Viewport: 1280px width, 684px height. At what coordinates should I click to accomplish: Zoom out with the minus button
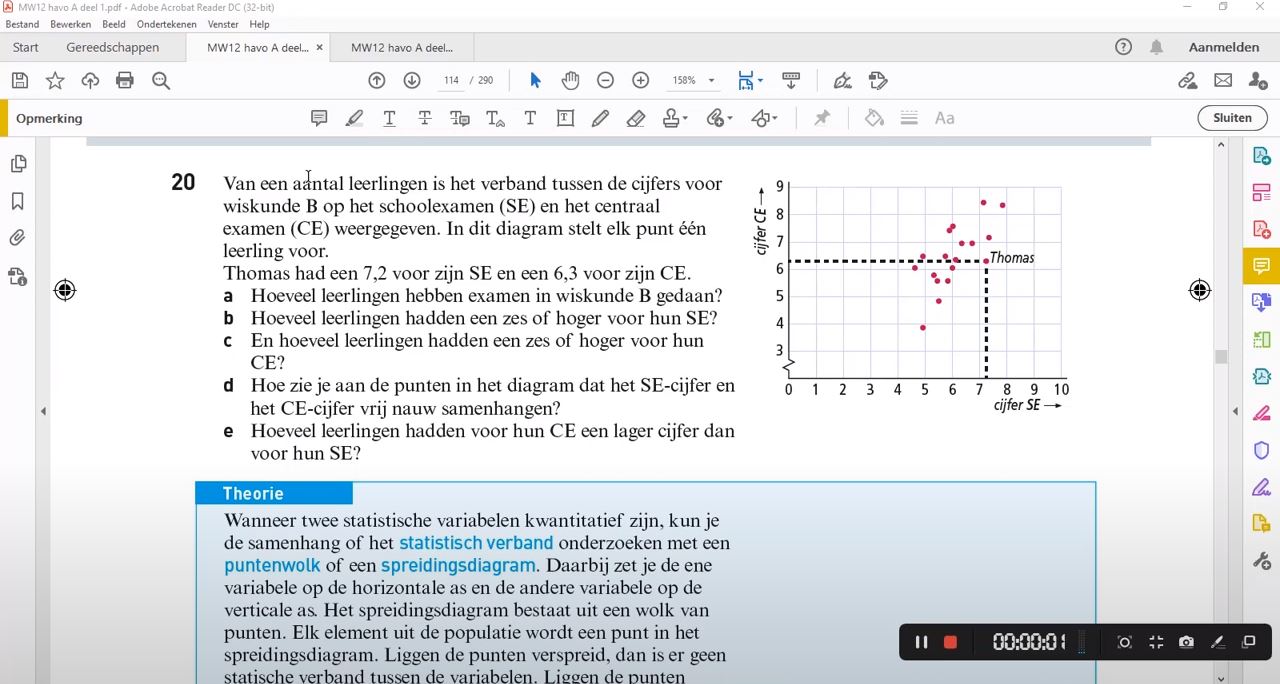pos(605,81)
